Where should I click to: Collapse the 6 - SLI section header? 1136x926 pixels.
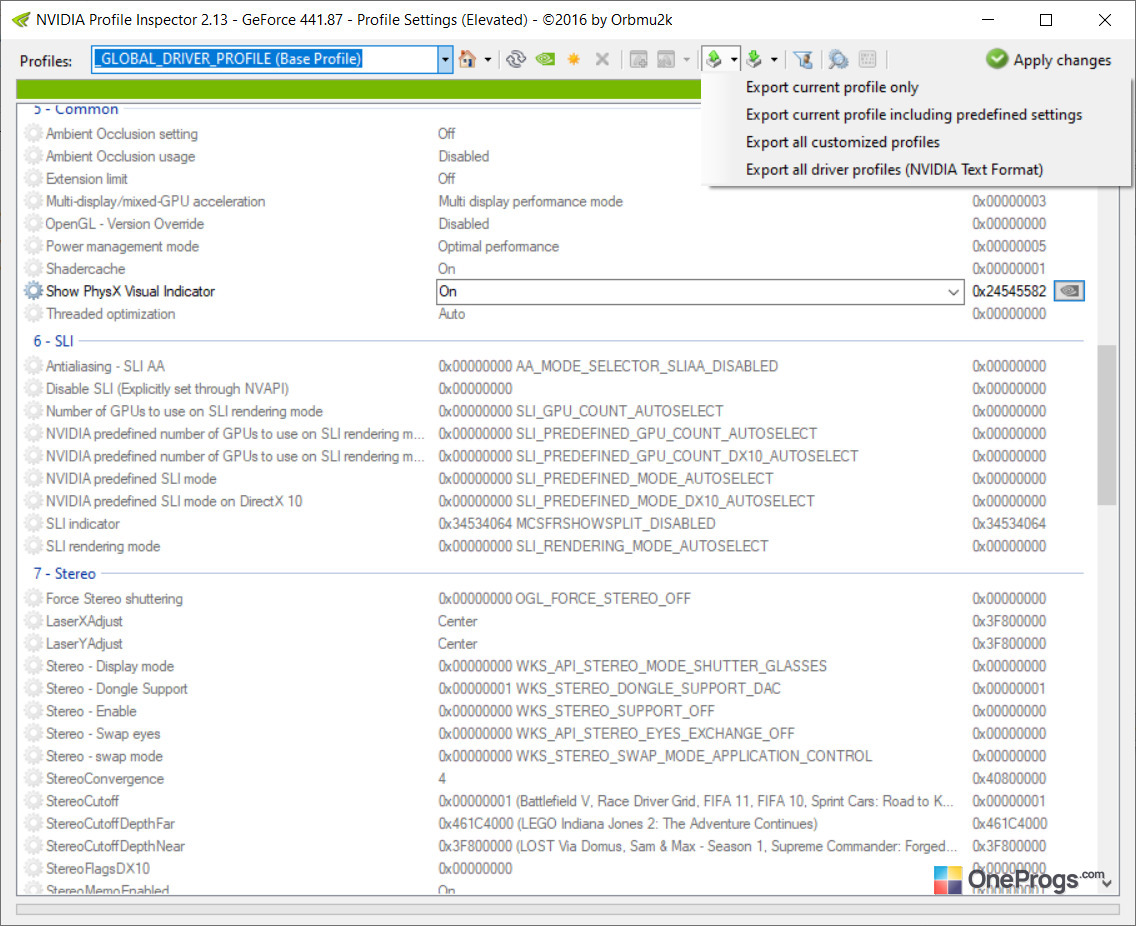[x=53, y=341]
